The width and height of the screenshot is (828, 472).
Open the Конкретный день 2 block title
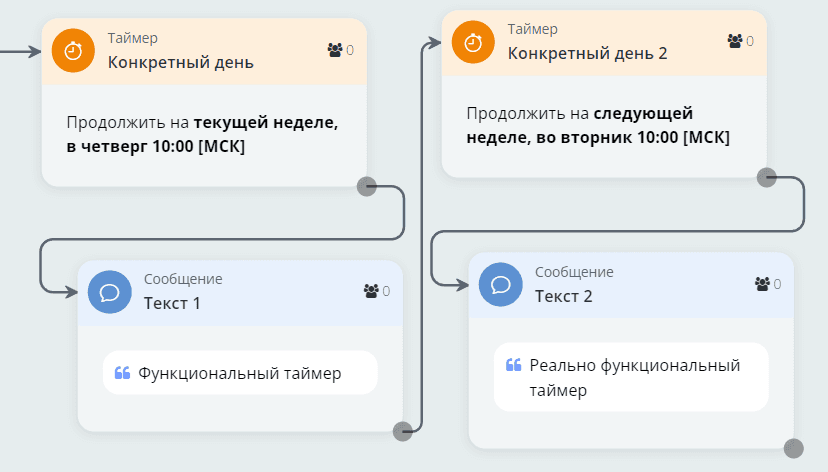coord(587,53)
